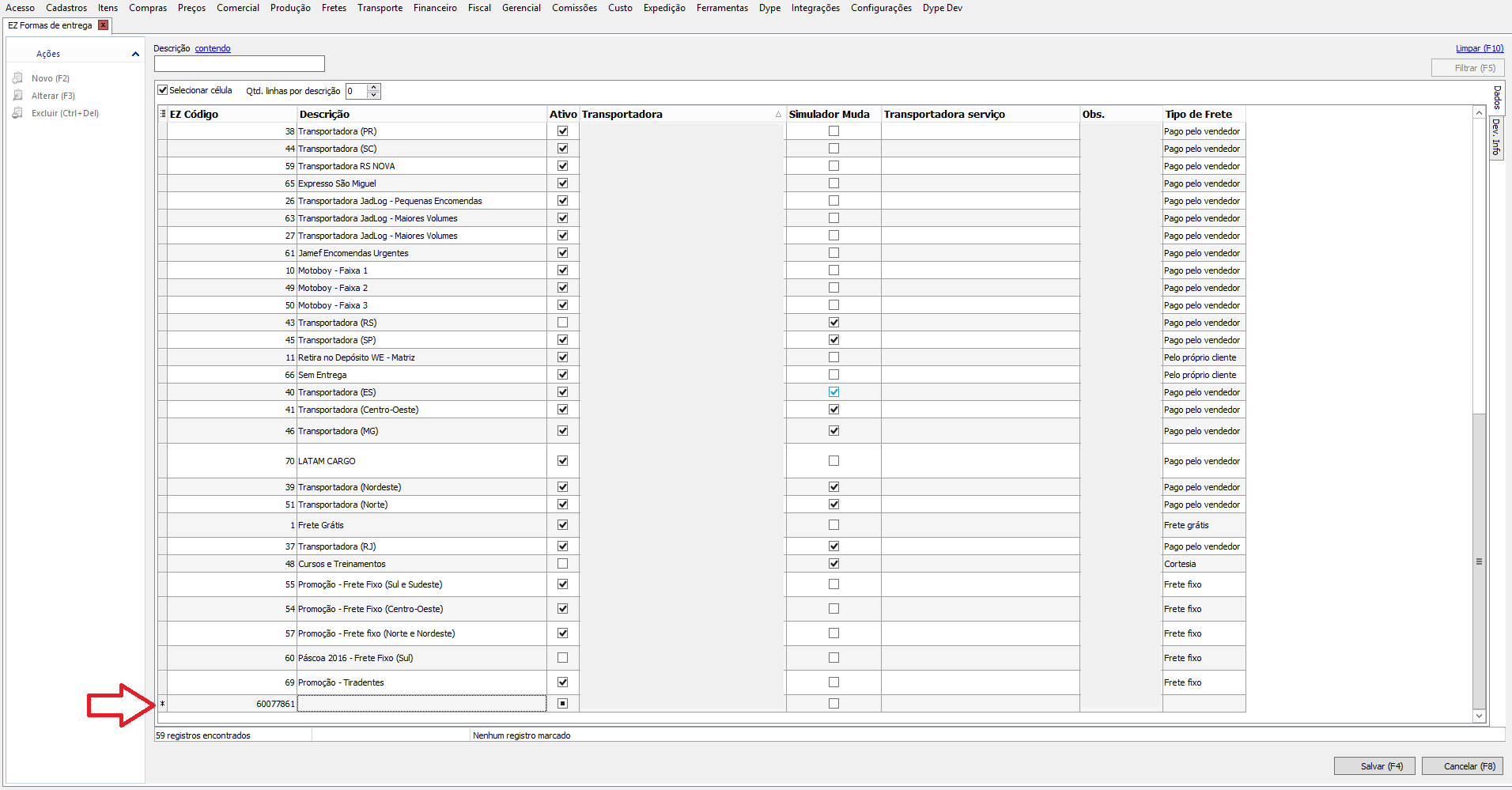Enable Ativo for Cursos e Treinamentos
Screen dimensions: 1512x790
562,564
